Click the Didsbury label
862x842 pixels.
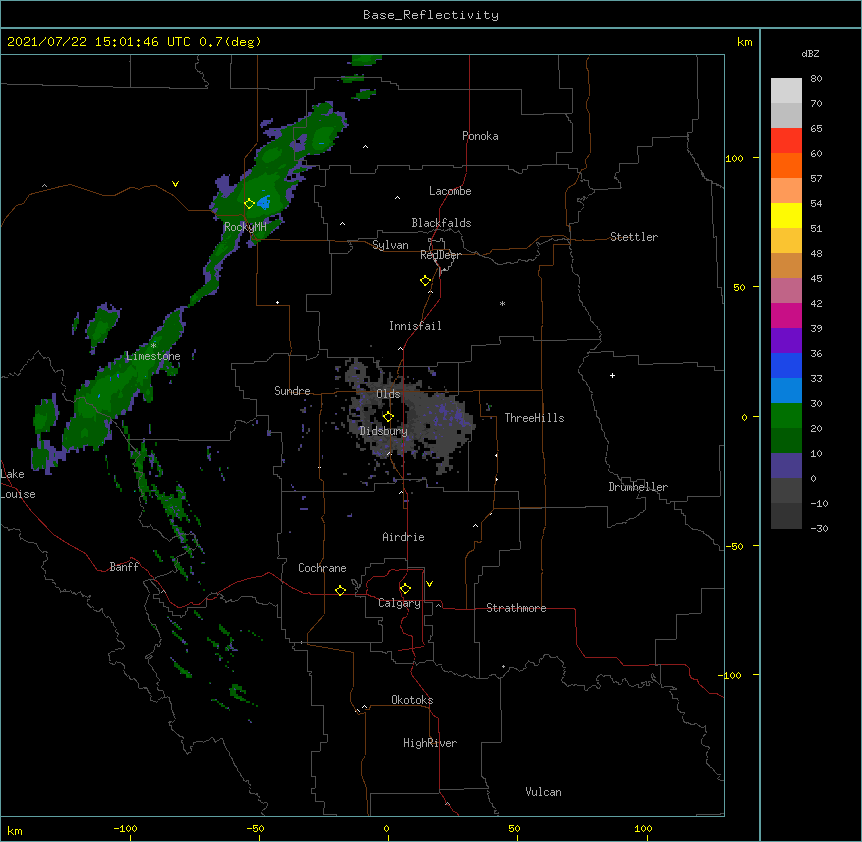384,431
